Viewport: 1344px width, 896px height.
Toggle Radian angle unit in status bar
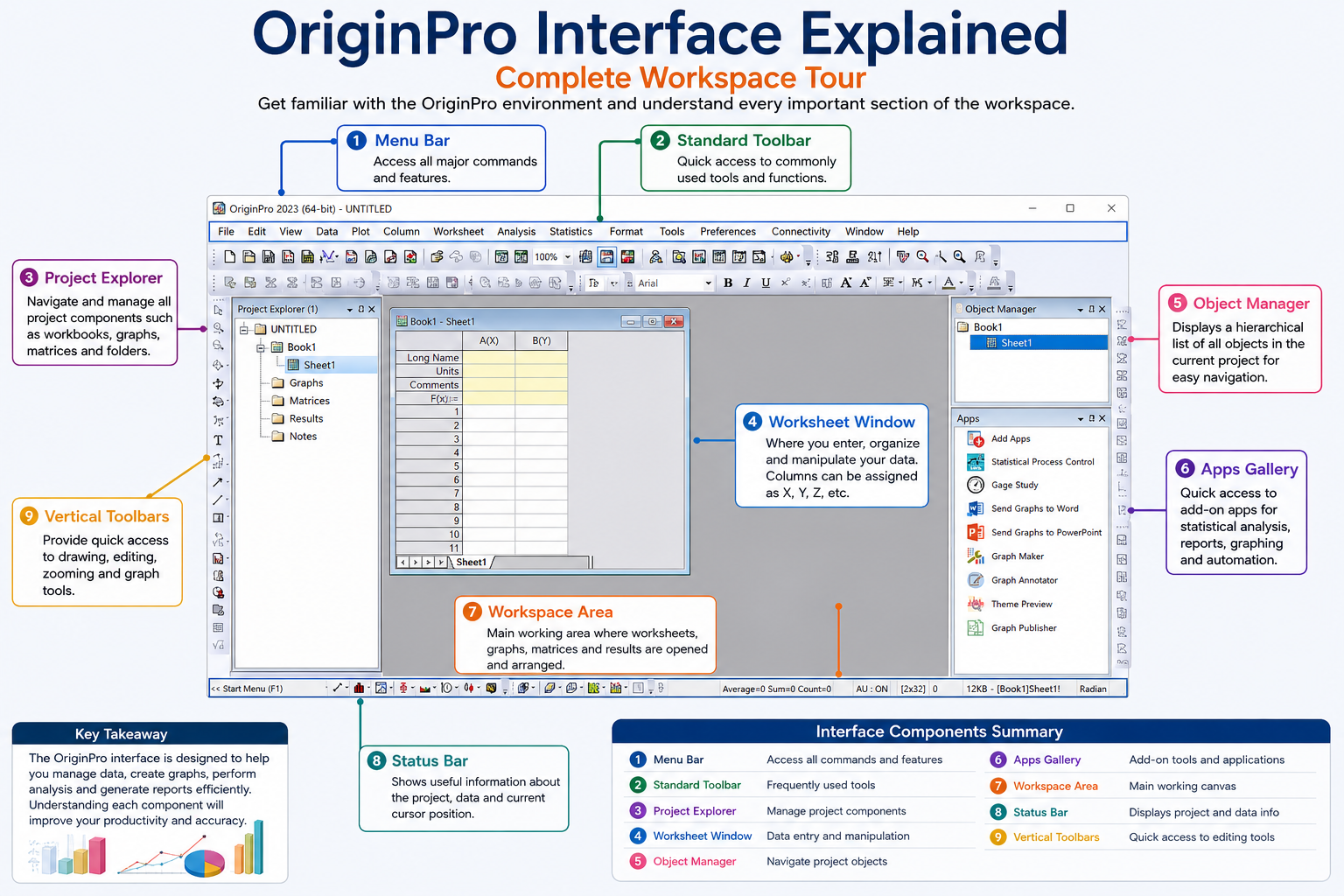pos(1093,689)
